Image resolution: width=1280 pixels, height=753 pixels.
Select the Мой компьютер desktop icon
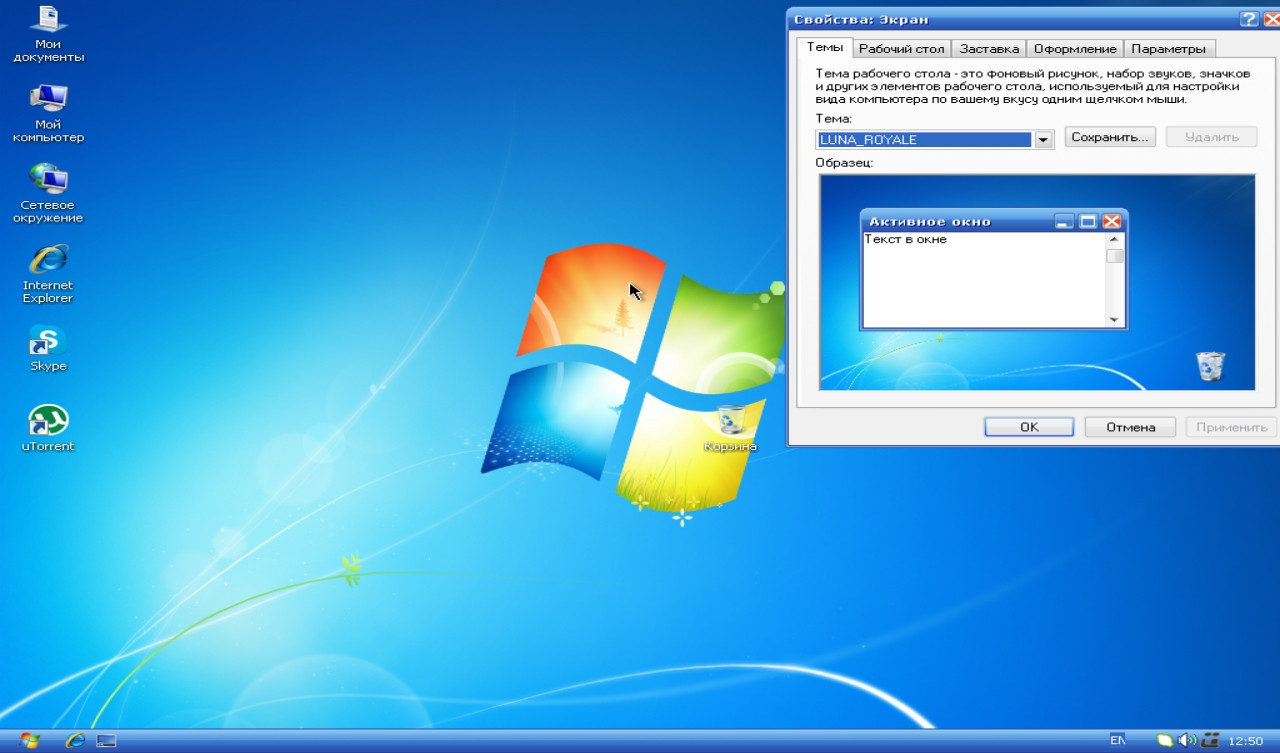48,100
